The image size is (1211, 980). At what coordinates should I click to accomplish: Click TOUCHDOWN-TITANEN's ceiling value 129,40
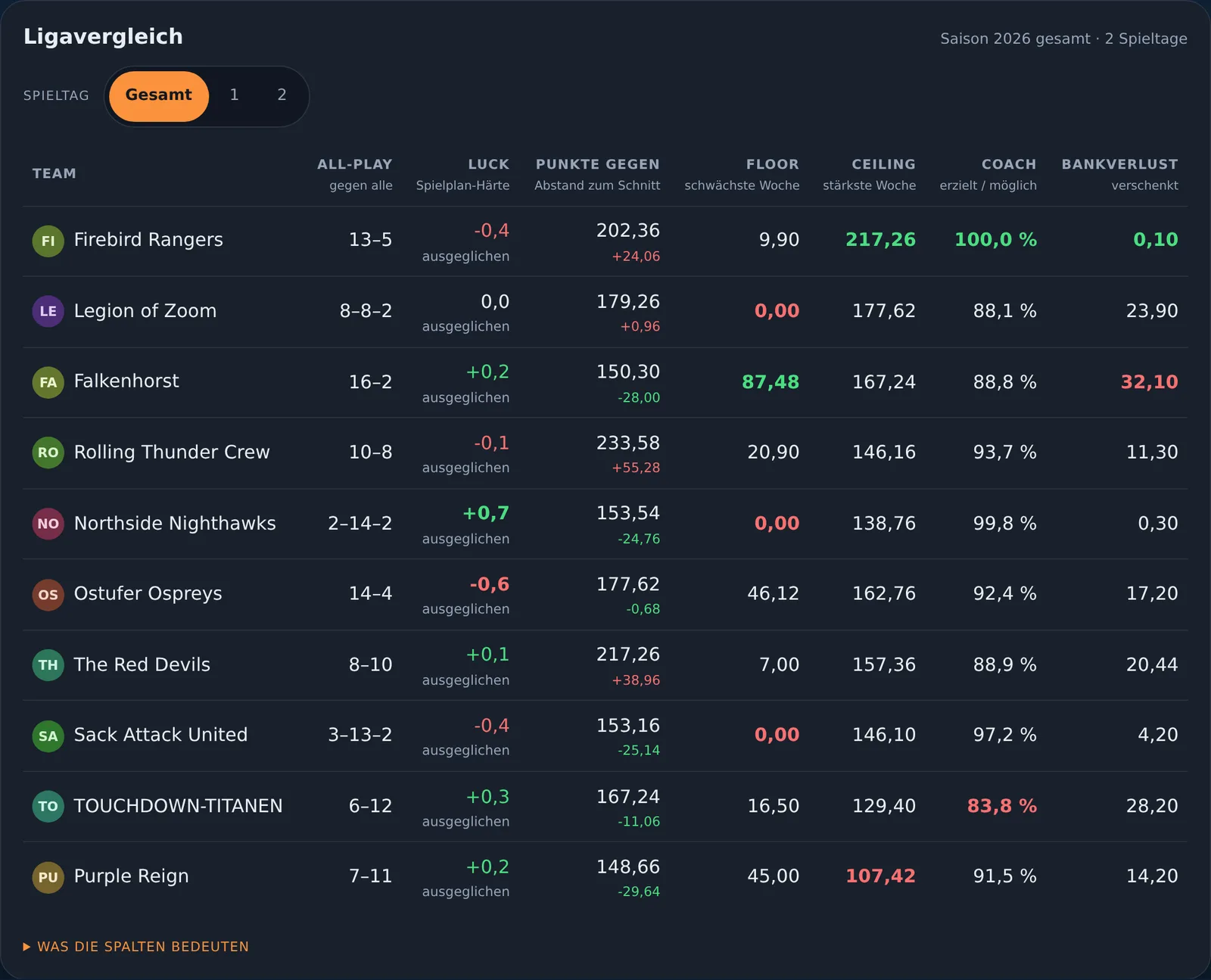tap(884, 807)
